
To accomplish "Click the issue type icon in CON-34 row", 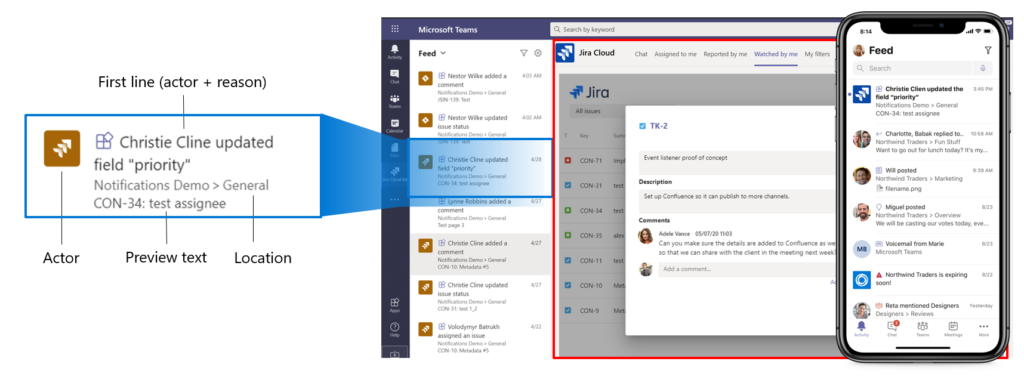I will point(568,210).
